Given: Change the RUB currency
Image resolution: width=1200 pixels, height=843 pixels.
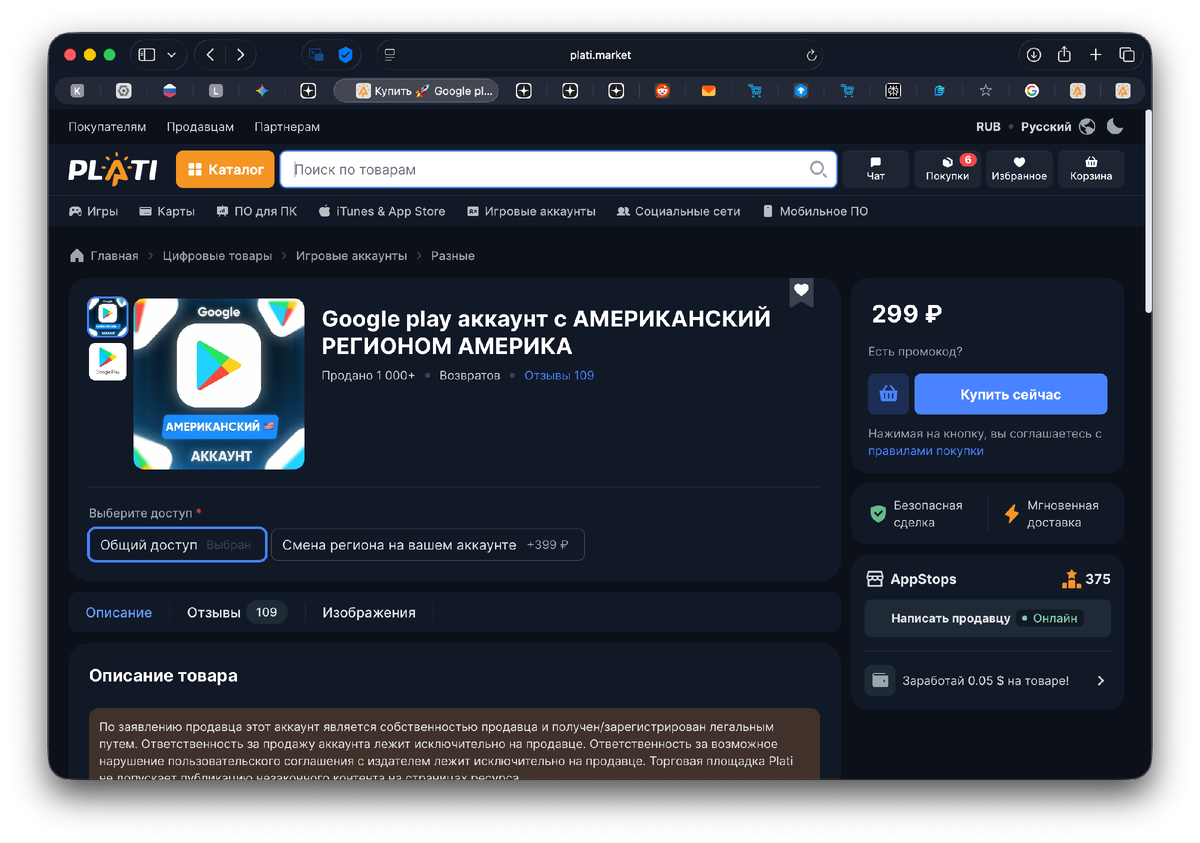Looking at the screenshot, I should 988,127.
